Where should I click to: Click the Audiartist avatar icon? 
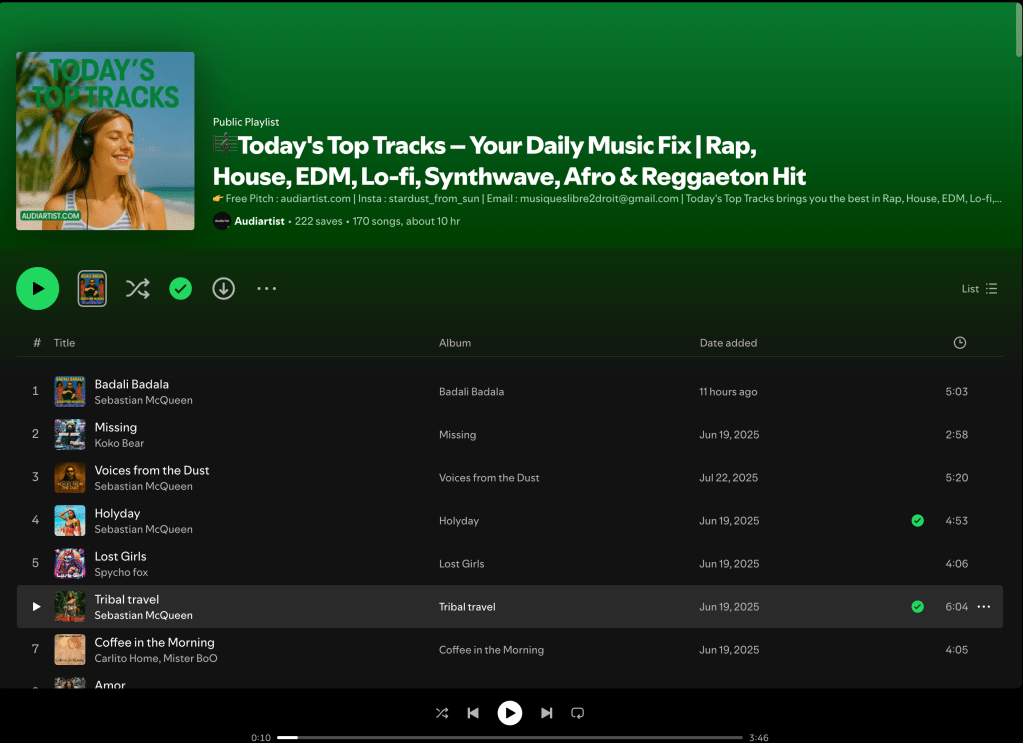tap(222, 221)
